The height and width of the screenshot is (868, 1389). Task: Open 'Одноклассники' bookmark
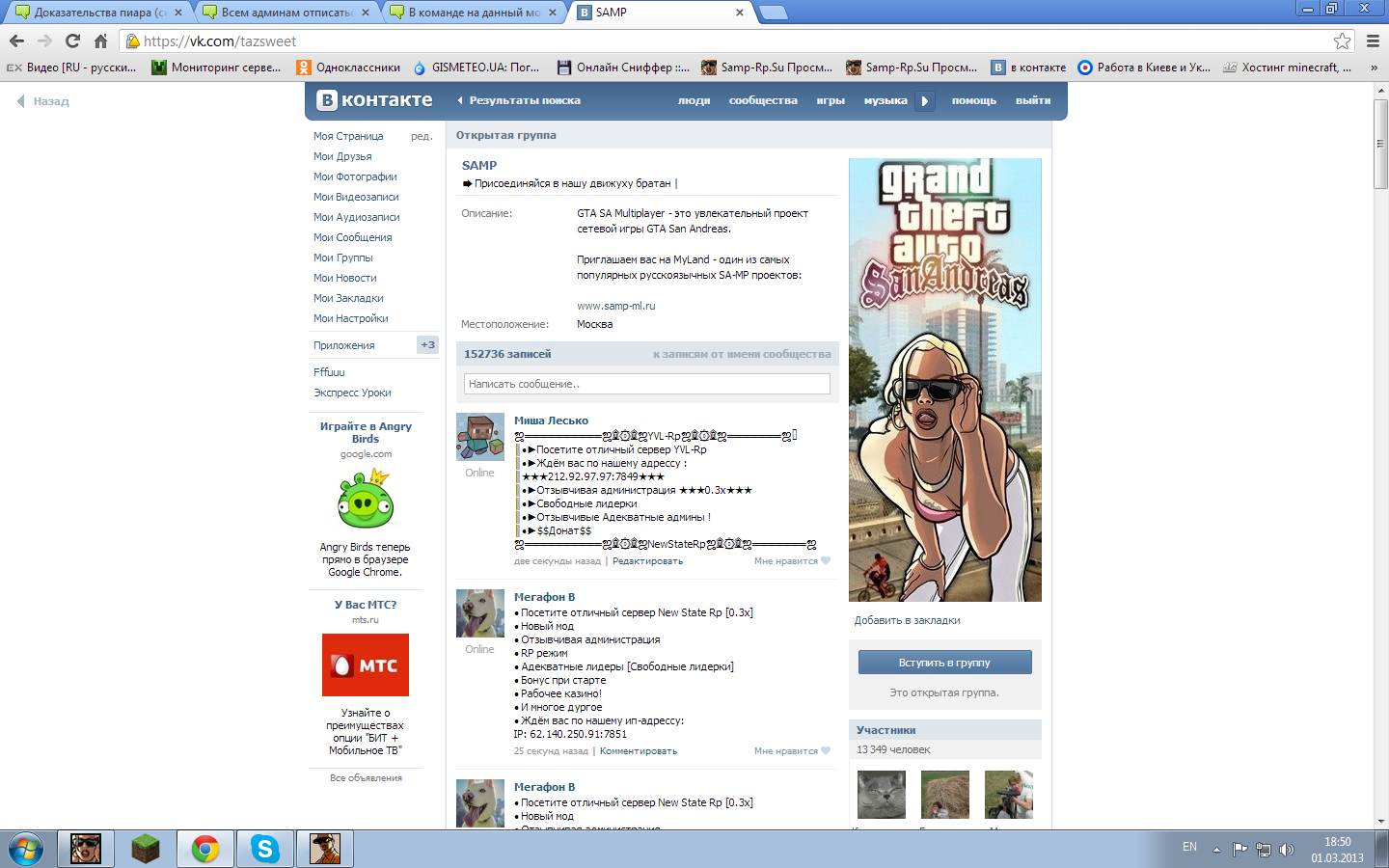point(348,68)
